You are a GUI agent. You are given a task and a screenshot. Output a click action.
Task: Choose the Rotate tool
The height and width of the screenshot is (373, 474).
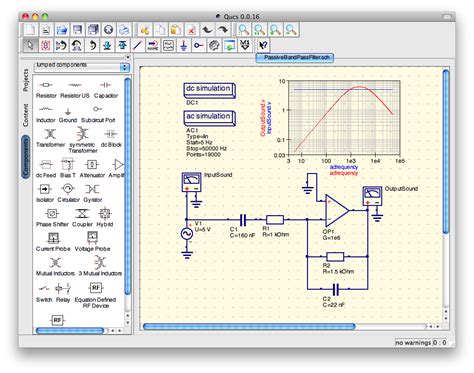[92, 45]
